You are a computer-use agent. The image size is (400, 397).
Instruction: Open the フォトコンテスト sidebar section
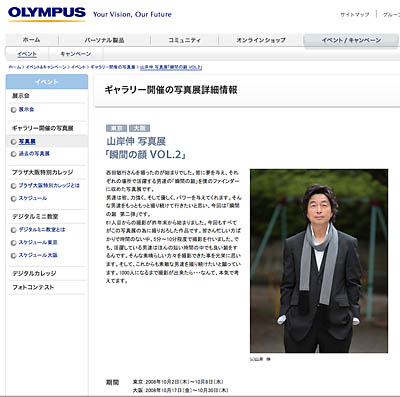tap(33, 287)
